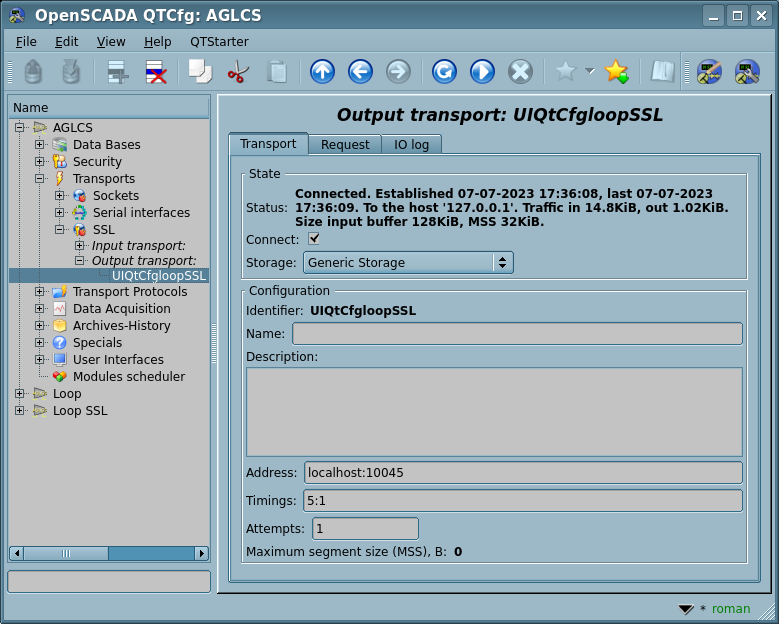Screen dimensions: 779x624
Task: Click the Transports lightning icon
Action: tap(60, 178)
